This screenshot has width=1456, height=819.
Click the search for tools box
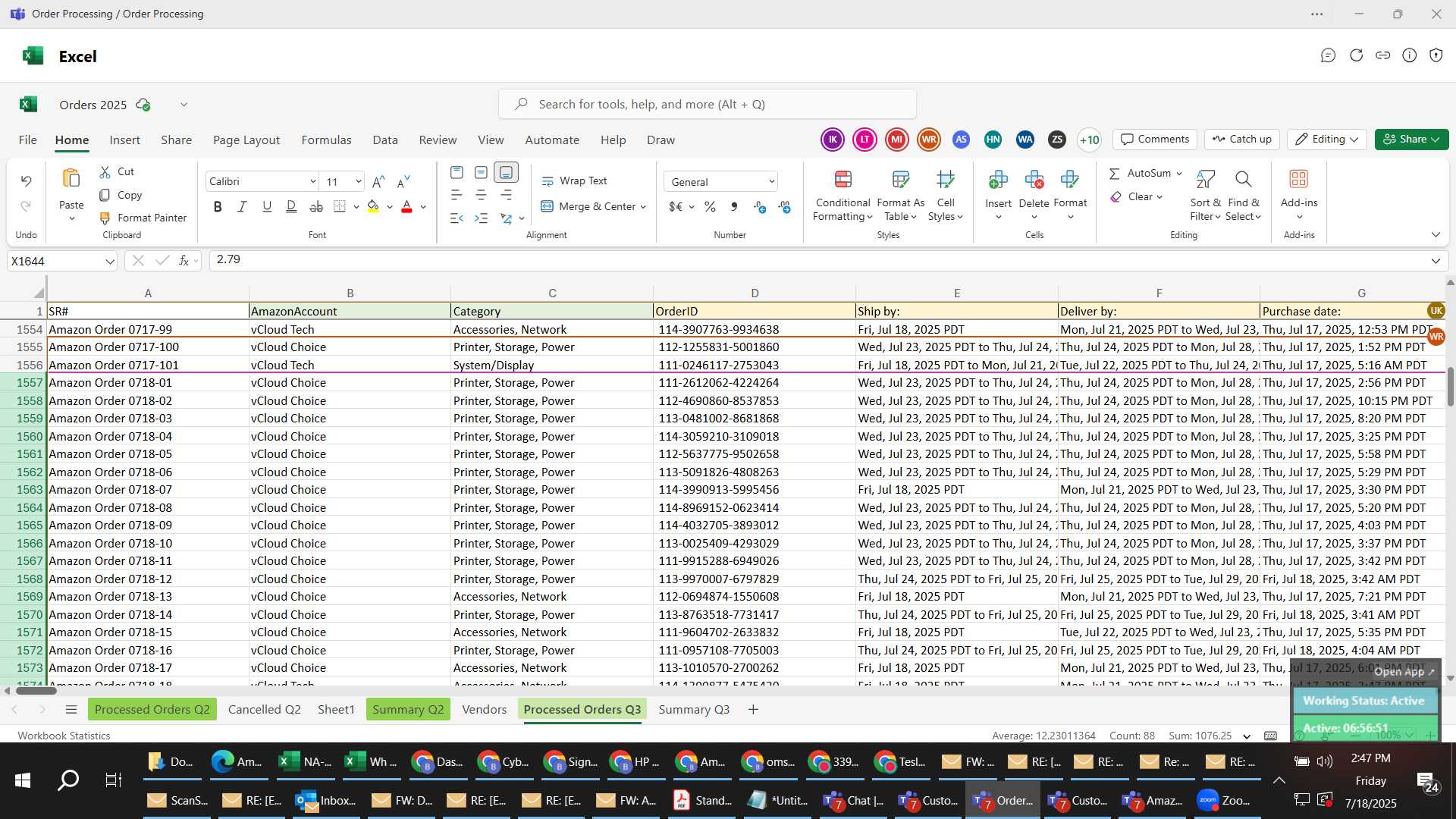pyautogui.click(x=707, y=105)
